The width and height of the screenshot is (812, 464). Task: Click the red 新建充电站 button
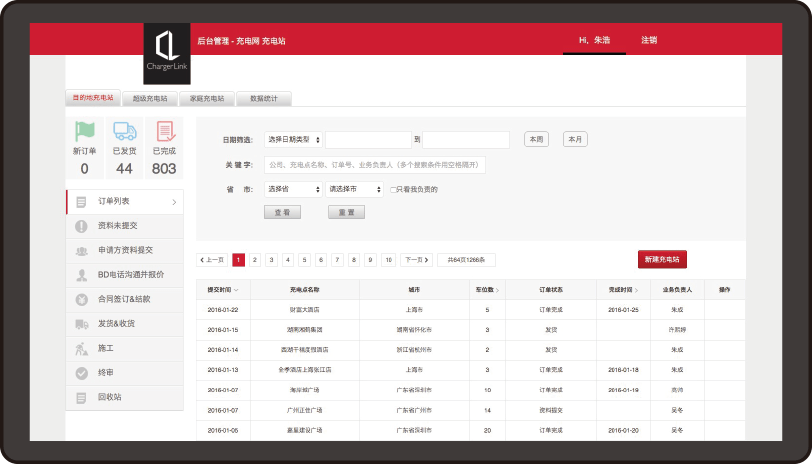point(662,259)
